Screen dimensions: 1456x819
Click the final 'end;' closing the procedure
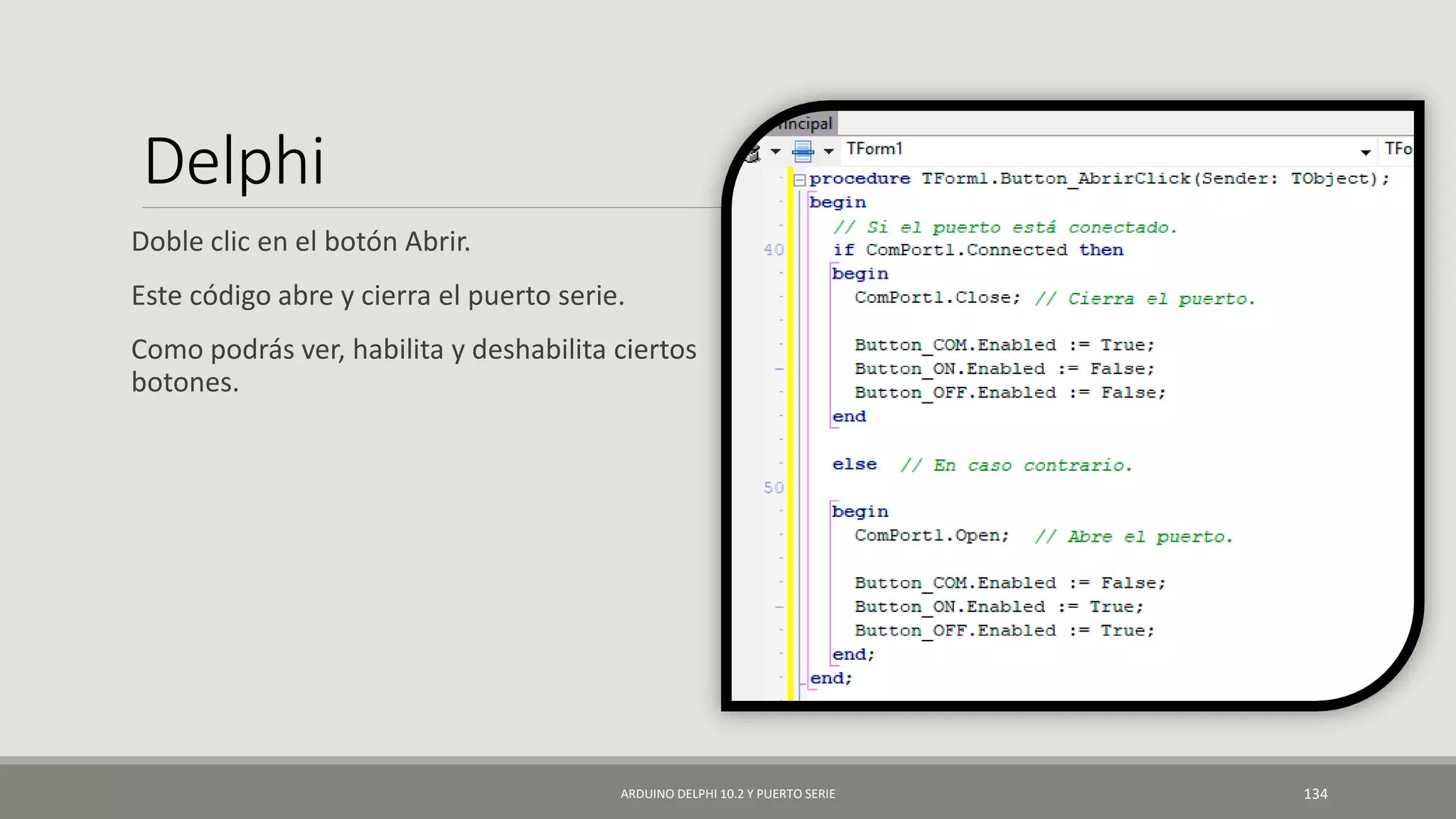coord(831,679)
